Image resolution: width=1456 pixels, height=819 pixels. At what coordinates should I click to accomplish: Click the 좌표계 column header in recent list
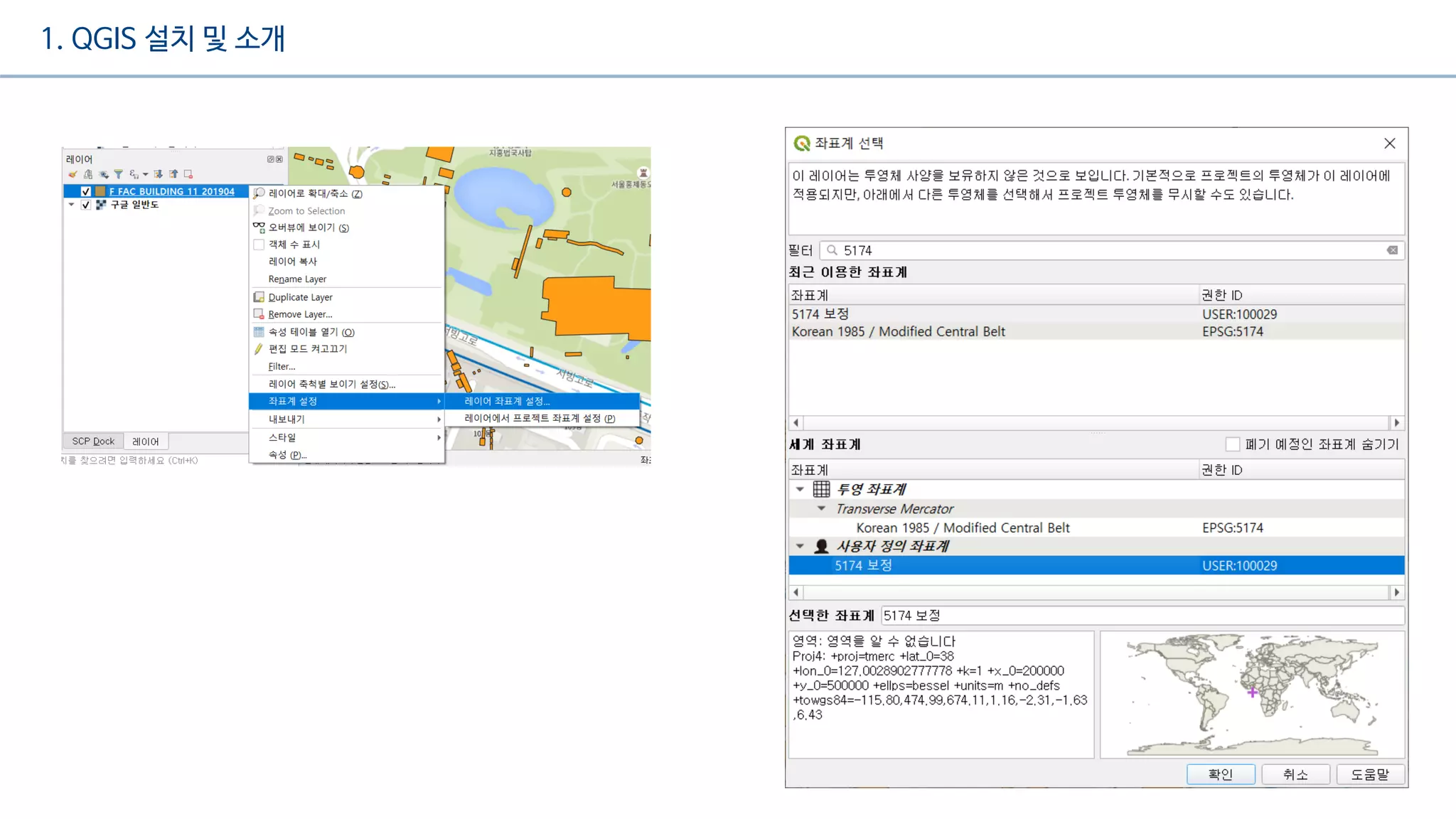[x=993, y=295]
